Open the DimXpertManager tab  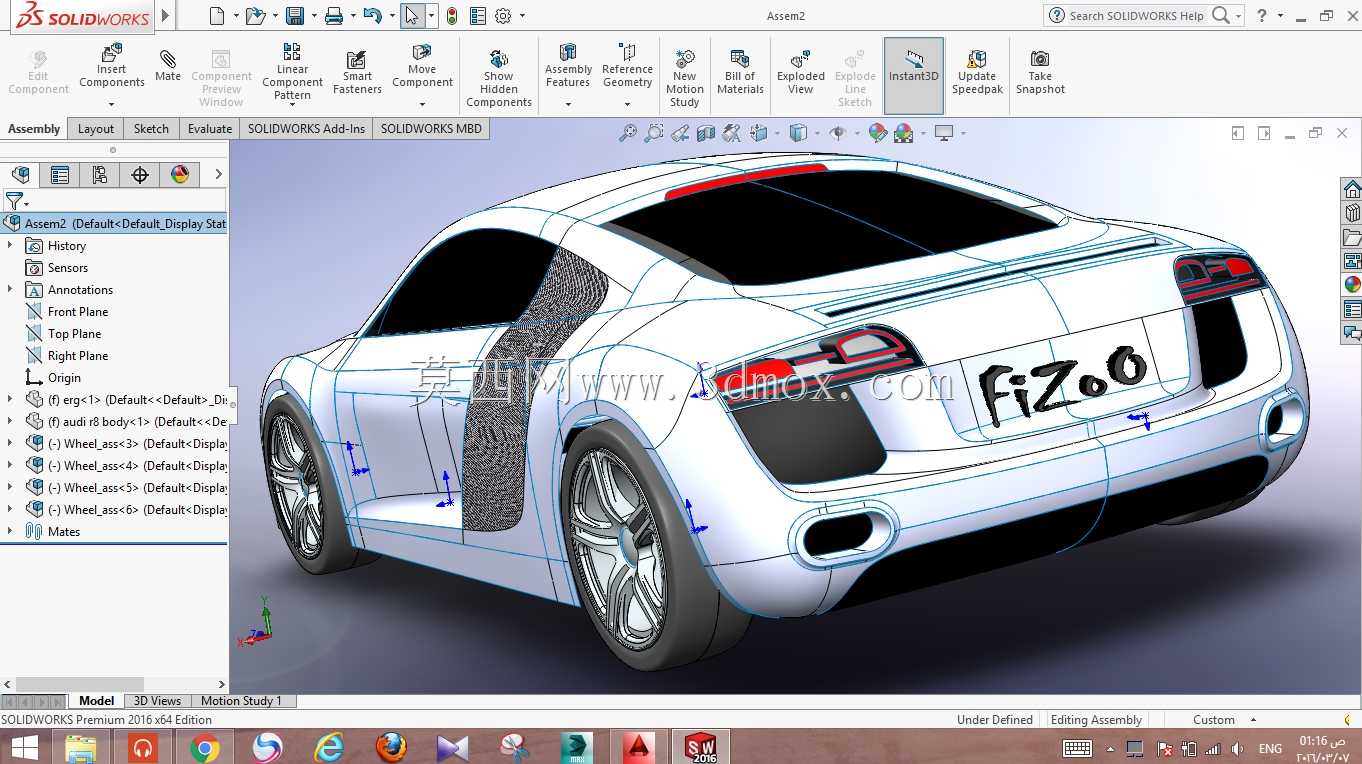[x=140, y=175]
